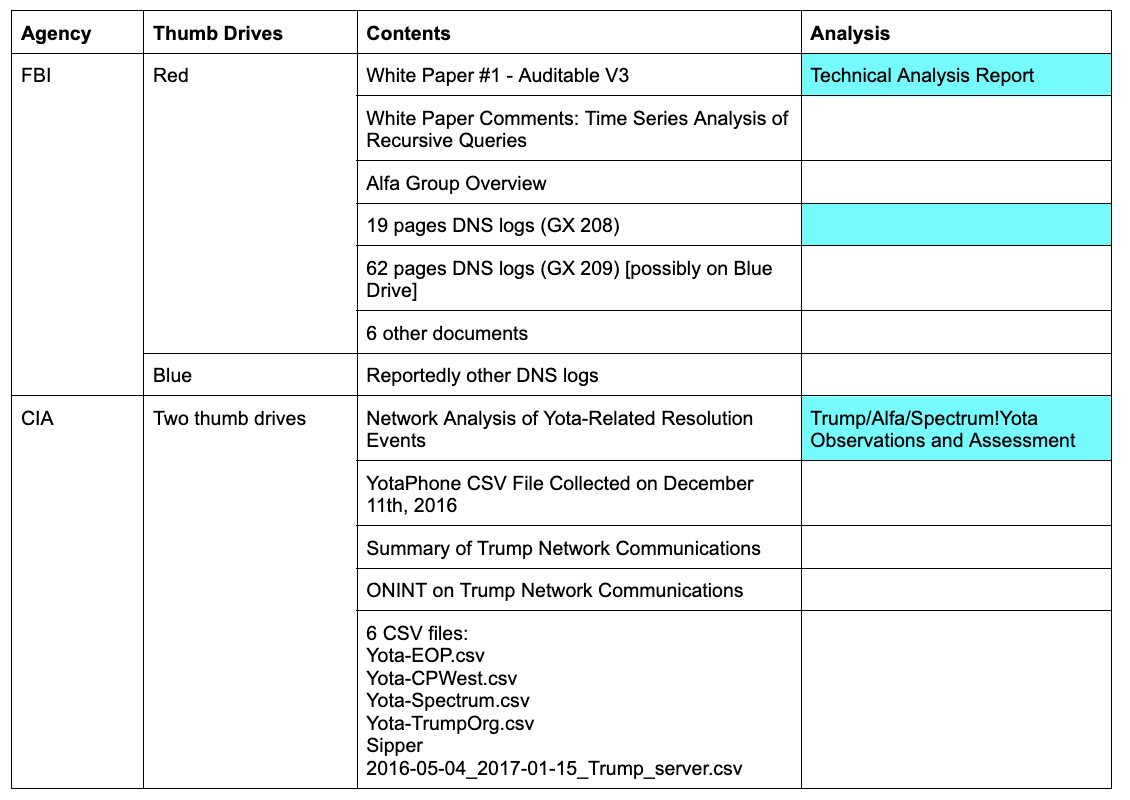Click the "Blue" thumb drive cell
Image resolution: width=1130 pixels, height=800 pixels.
tap(250, 375)
